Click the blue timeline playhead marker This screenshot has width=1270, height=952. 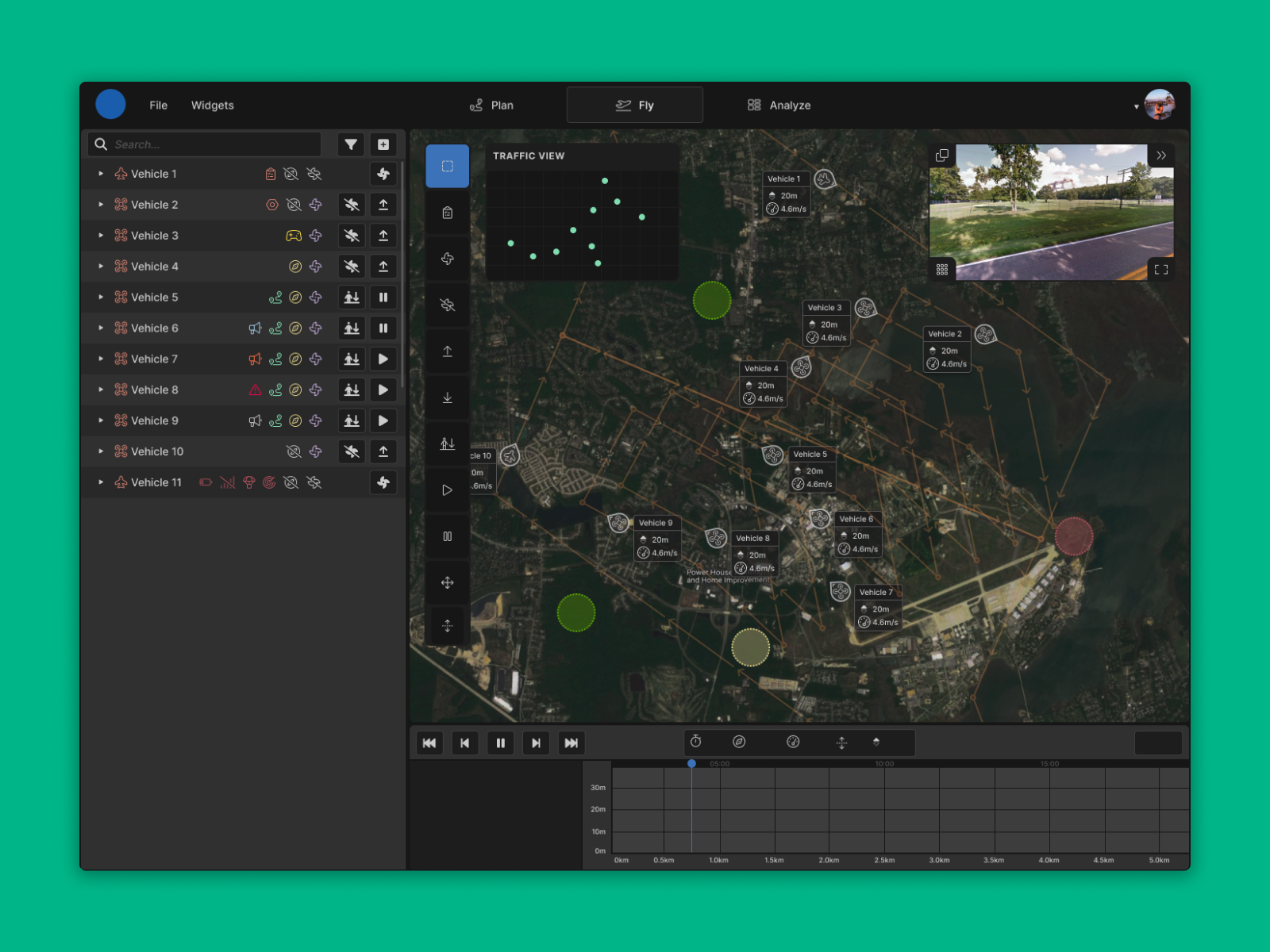(x=691, y=763)
